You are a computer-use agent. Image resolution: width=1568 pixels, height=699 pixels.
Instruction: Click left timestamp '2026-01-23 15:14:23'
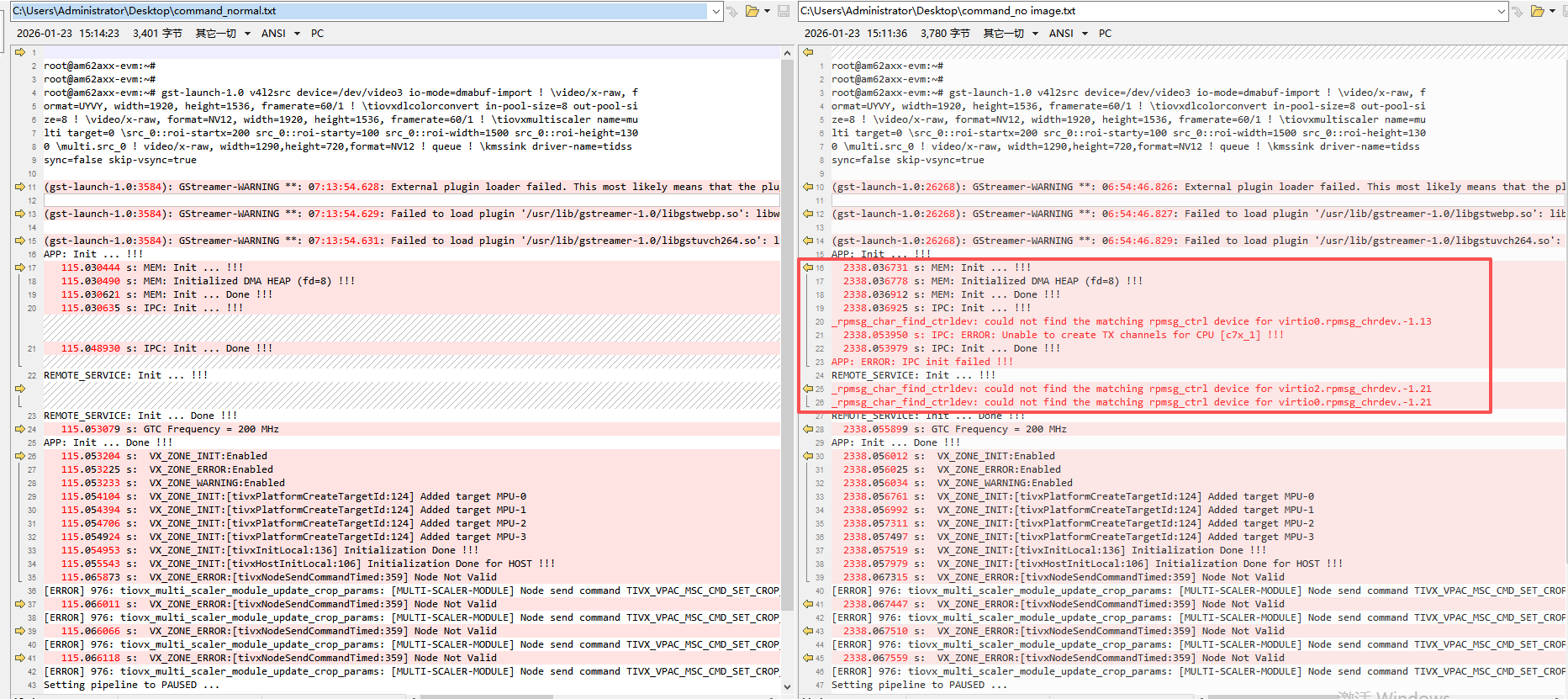[68, 34]
